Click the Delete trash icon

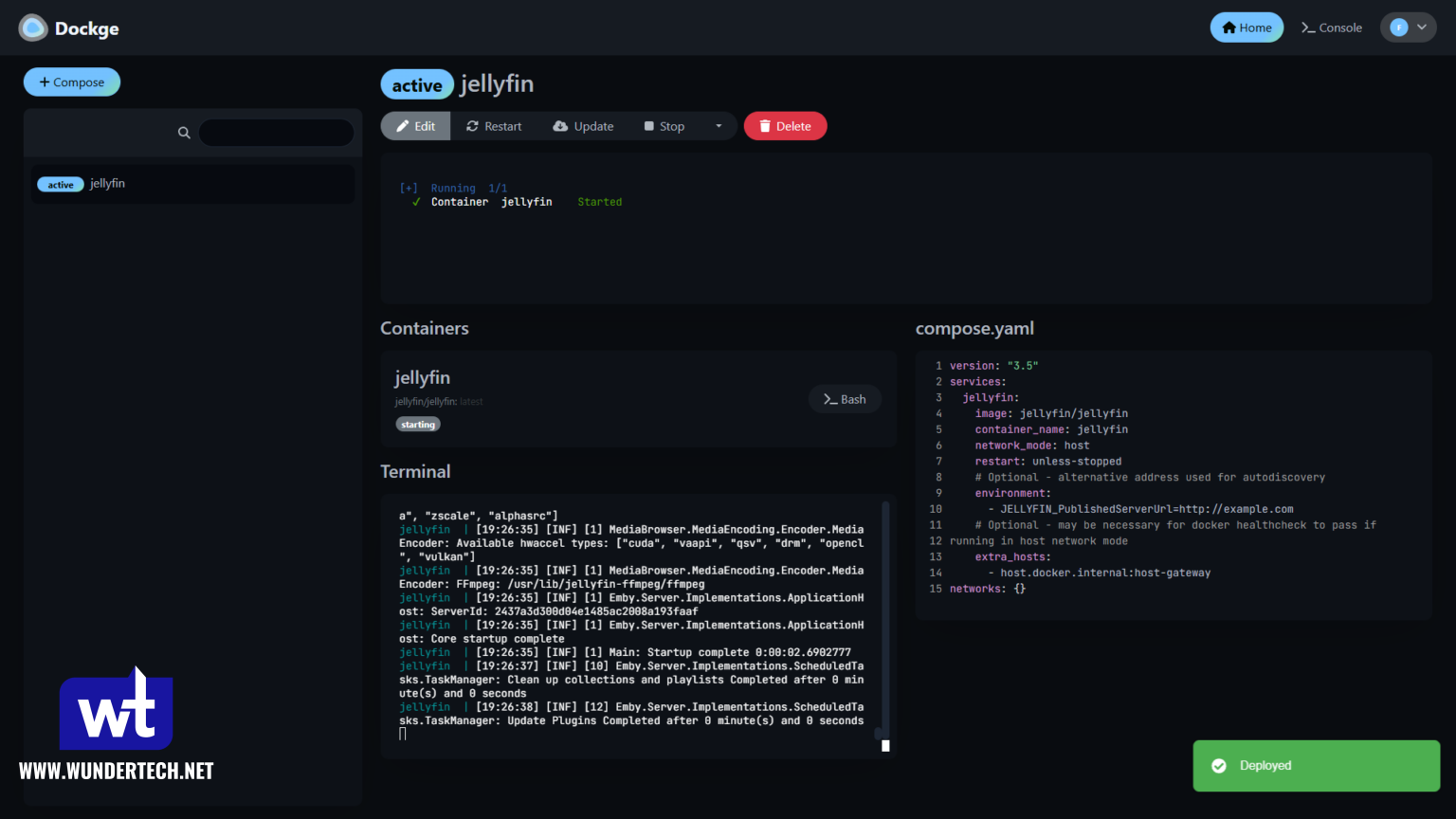pos(764,125)
